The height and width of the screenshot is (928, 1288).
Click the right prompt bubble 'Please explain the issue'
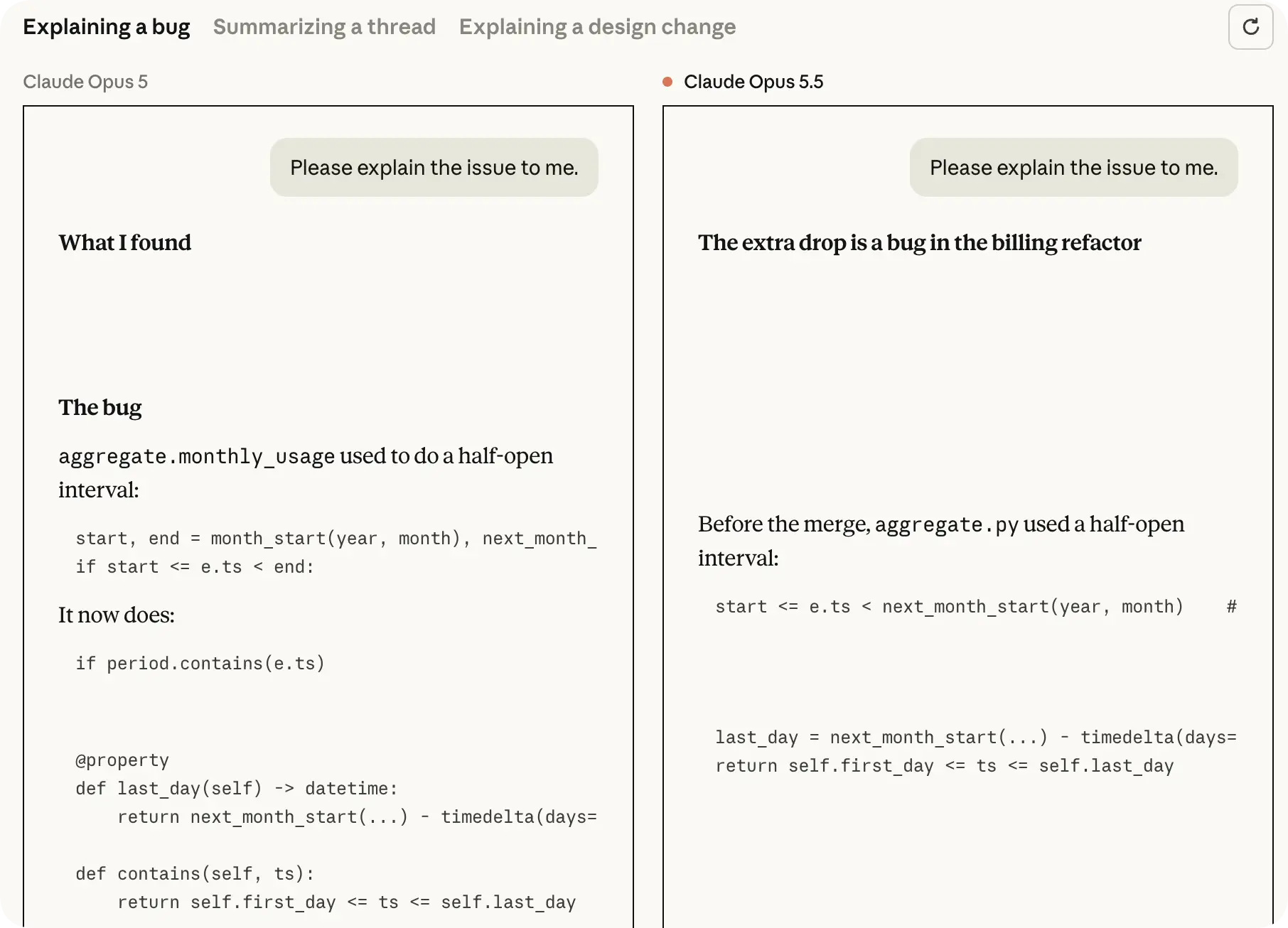[1074, 167]
